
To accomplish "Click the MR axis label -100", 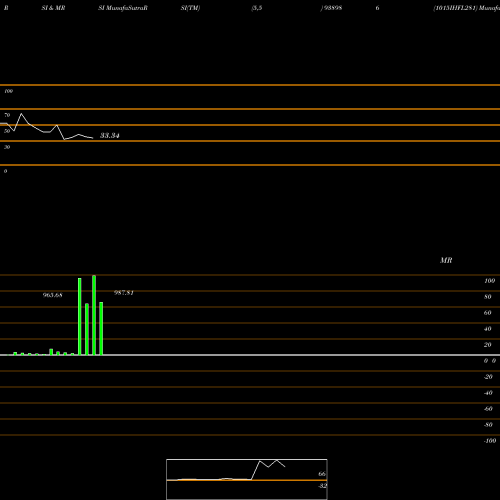I will [x=490, y=441].
